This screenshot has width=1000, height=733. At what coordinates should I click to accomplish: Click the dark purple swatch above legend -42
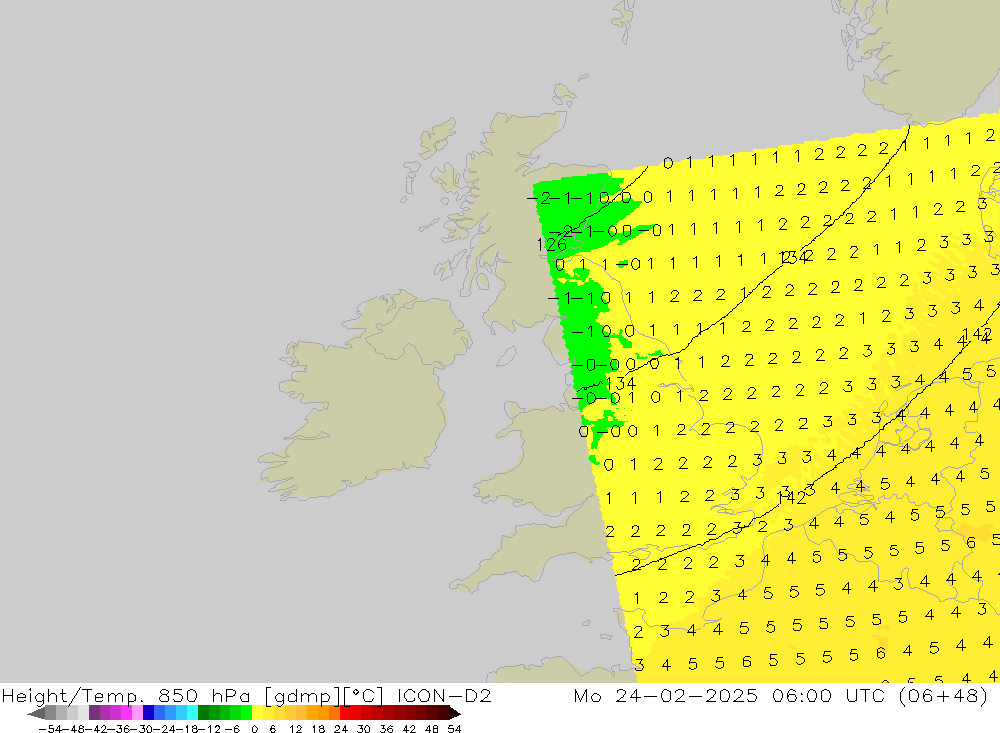pyautogui.click(x=94, y=713)
